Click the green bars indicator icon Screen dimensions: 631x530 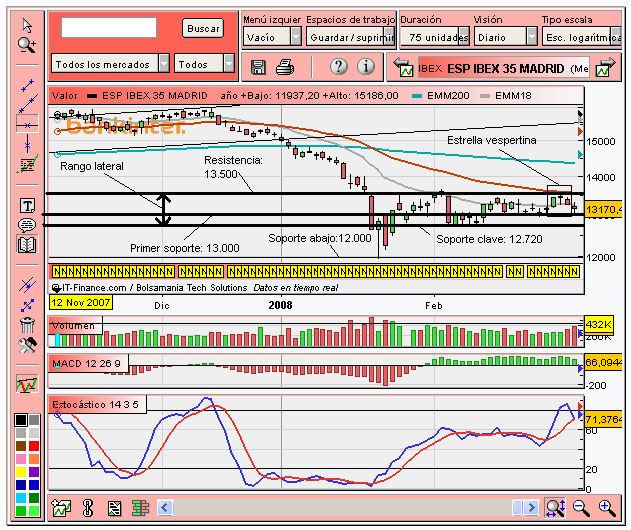140,508
